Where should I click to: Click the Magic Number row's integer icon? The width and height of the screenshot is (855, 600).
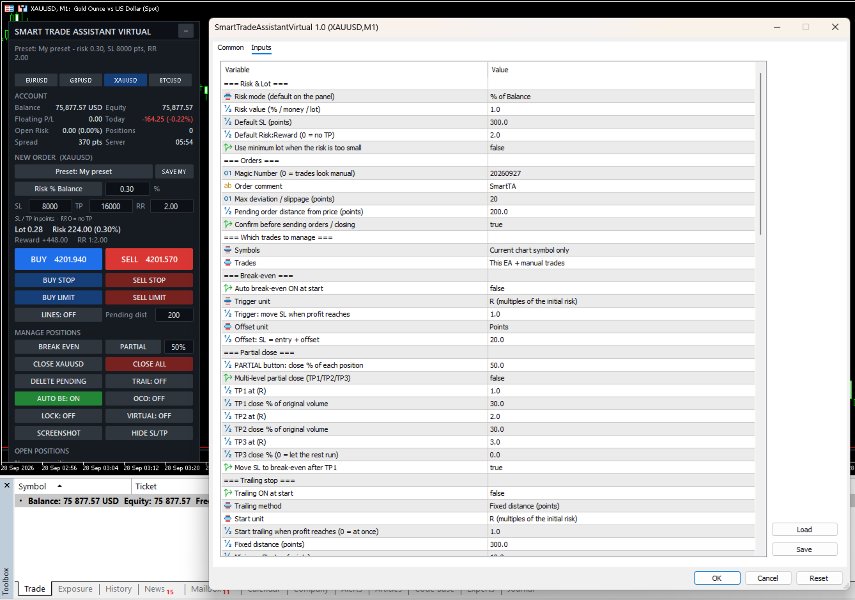coord(228,173)
